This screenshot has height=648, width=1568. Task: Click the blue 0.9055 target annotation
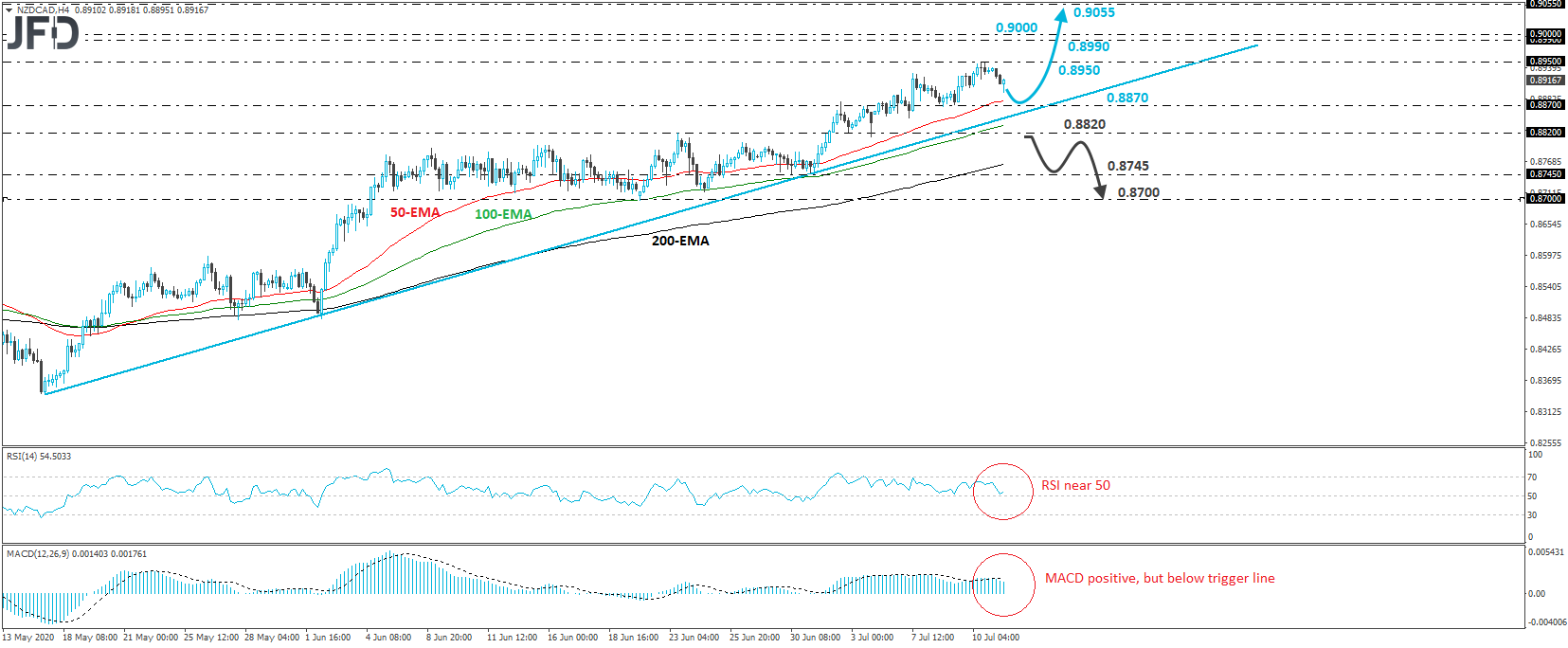(1094, 12)
